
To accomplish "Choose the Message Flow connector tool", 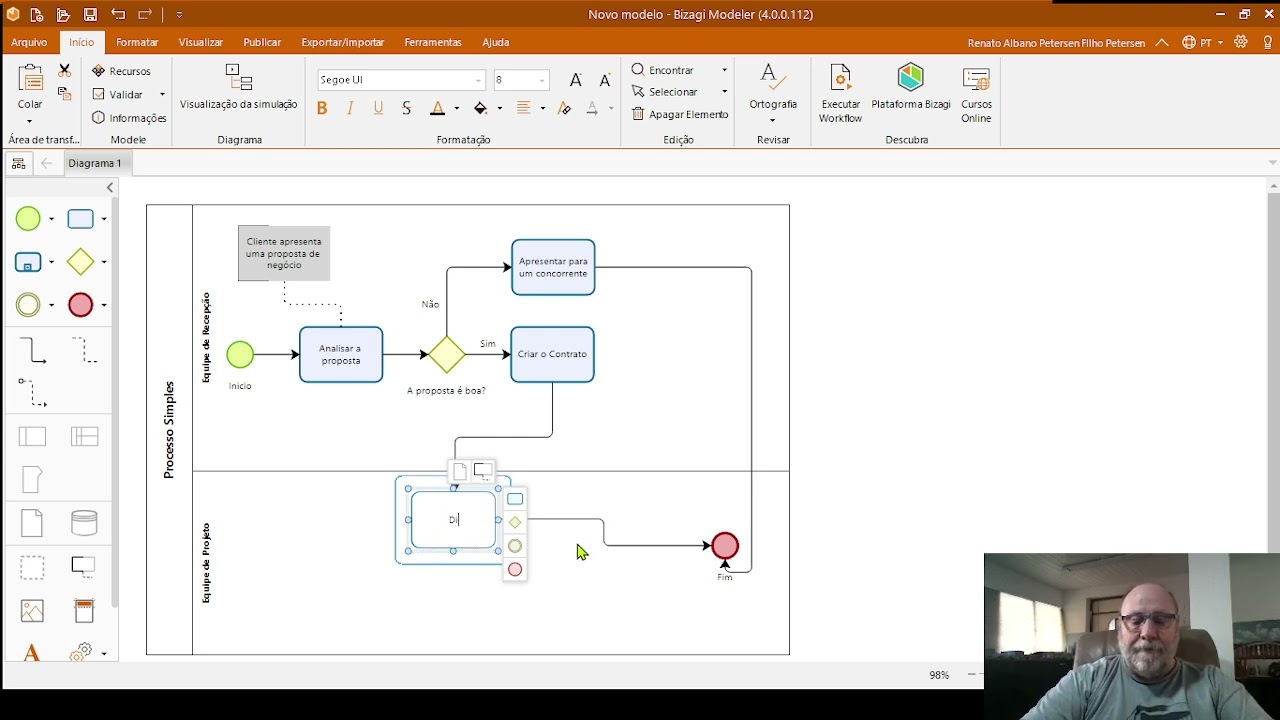I will 33,393.
